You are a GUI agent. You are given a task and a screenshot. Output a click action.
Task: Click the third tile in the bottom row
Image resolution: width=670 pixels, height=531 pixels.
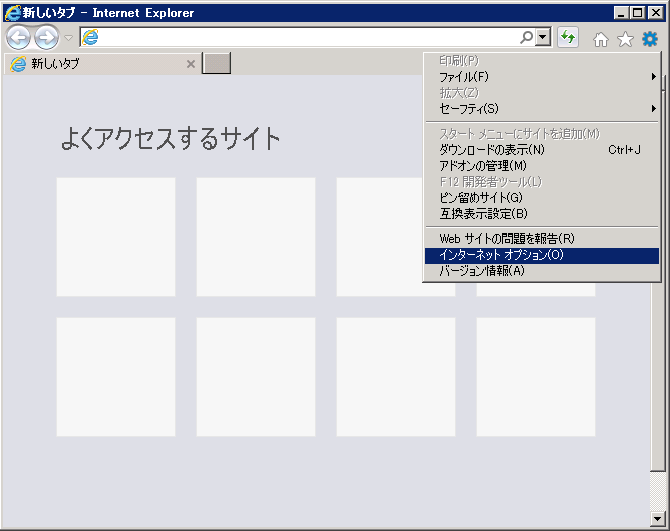click(396, 377)
